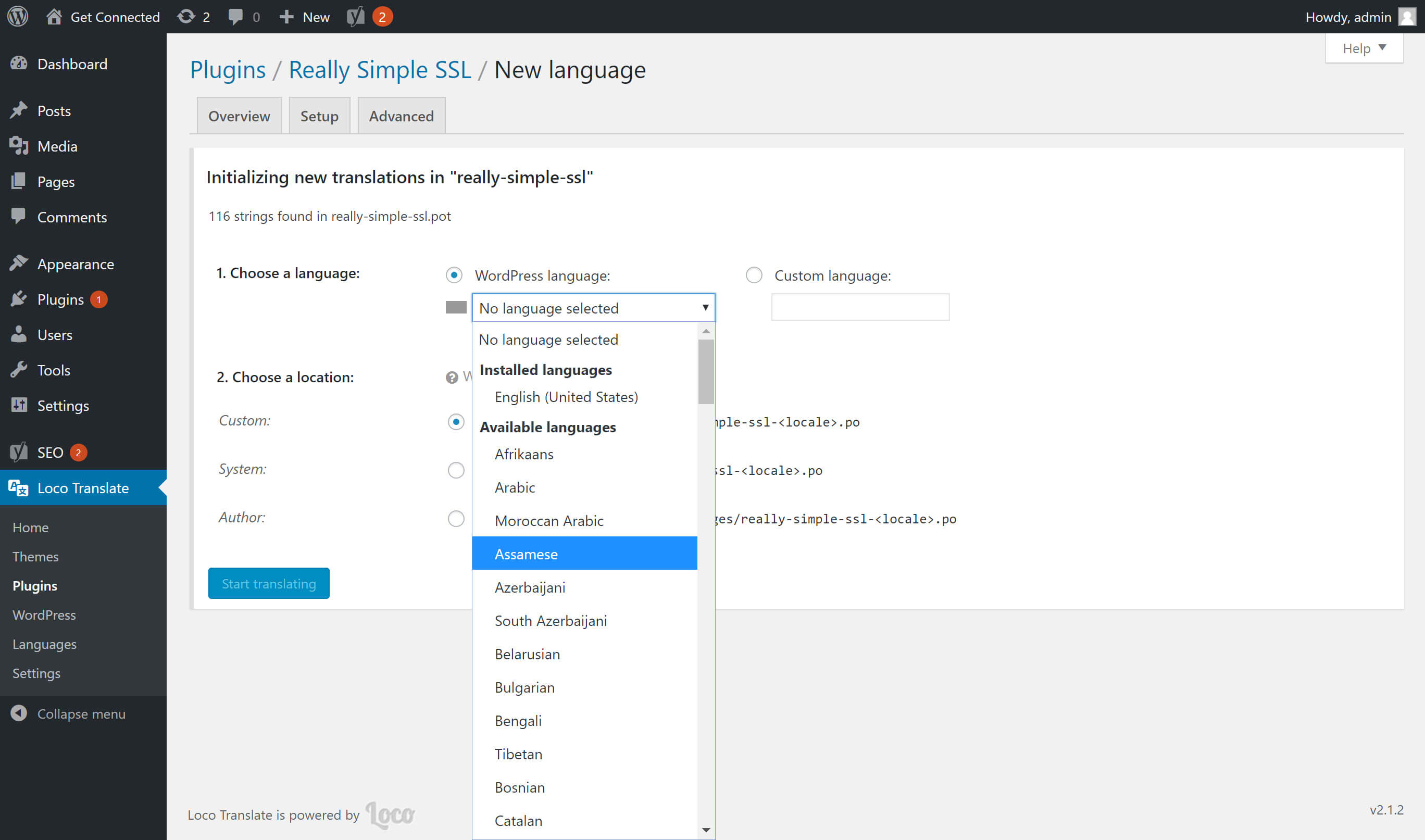Click the grey language flag placeholder

click(456, 307)
